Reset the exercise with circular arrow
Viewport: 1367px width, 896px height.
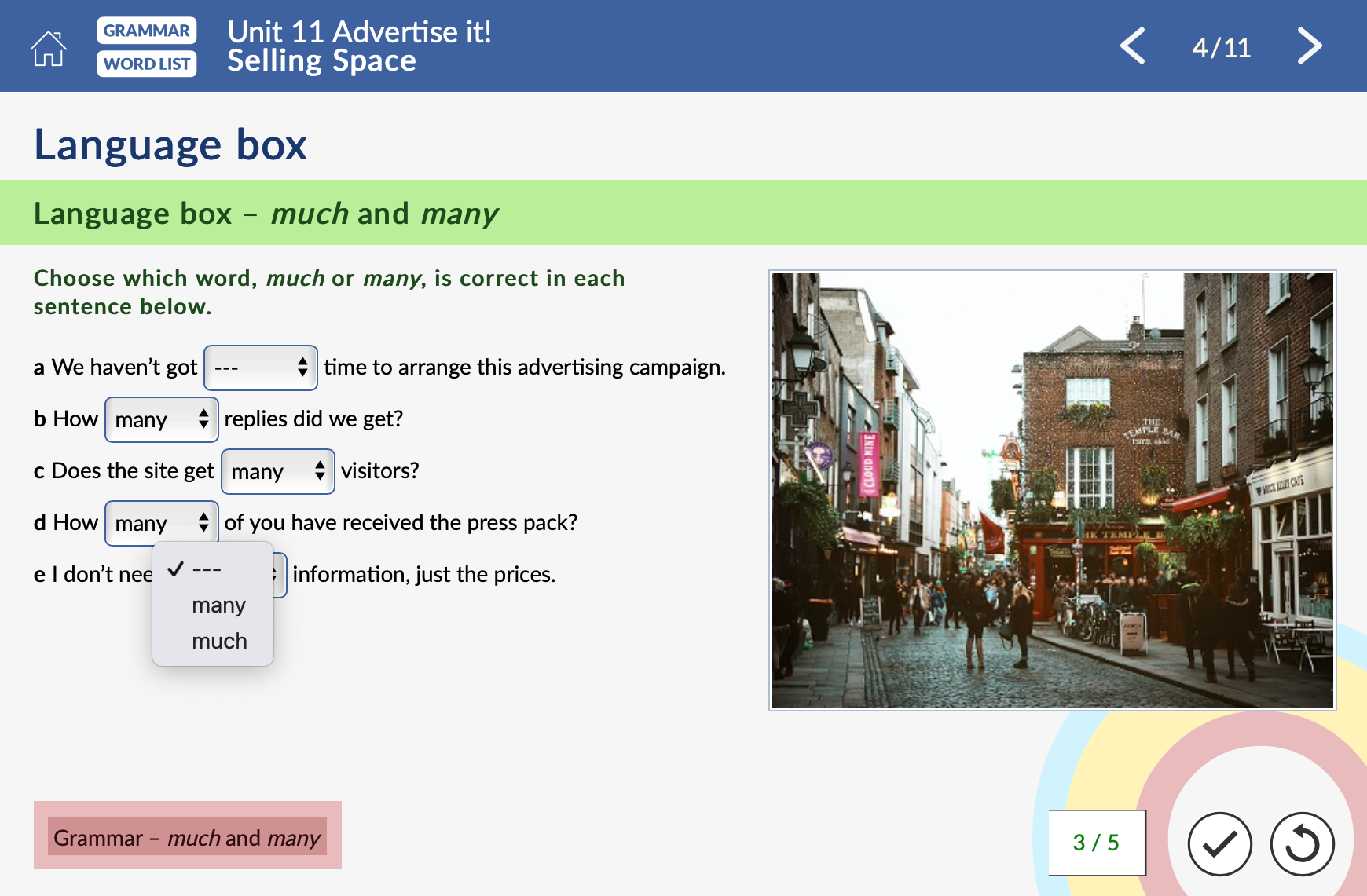[1302, 844]
